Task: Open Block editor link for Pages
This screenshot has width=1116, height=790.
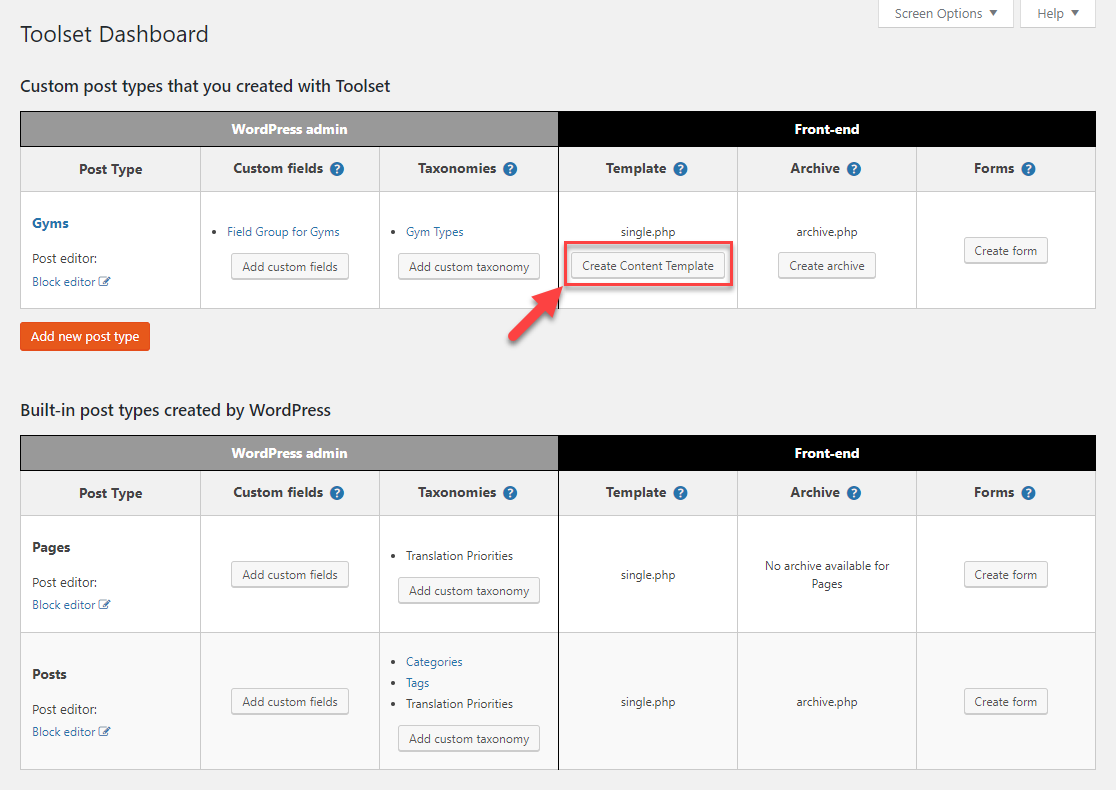Action: point(63,605)
